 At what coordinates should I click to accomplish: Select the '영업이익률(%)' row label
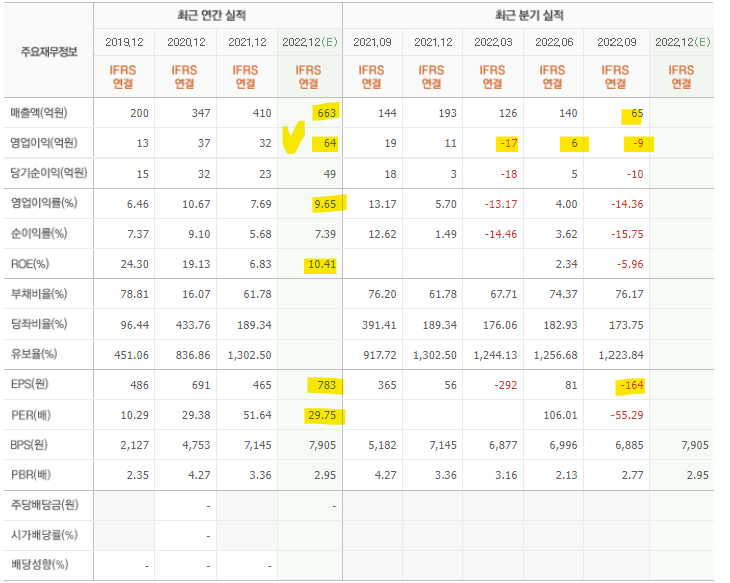coord(44,203)
